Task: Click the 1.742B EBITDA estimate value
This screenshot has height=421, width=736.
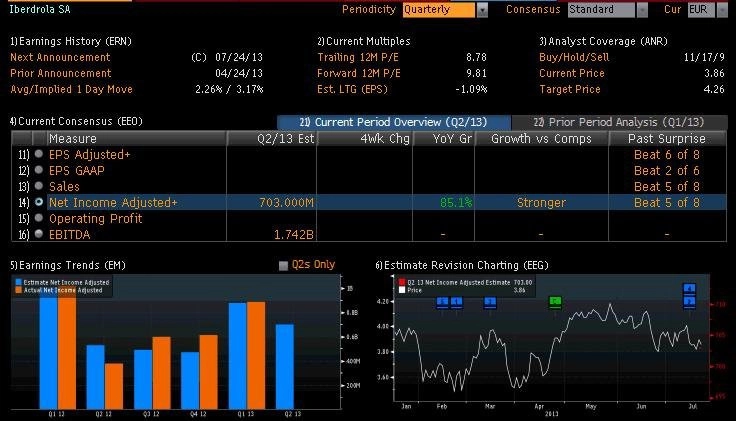Action: (x=294, y=234)
